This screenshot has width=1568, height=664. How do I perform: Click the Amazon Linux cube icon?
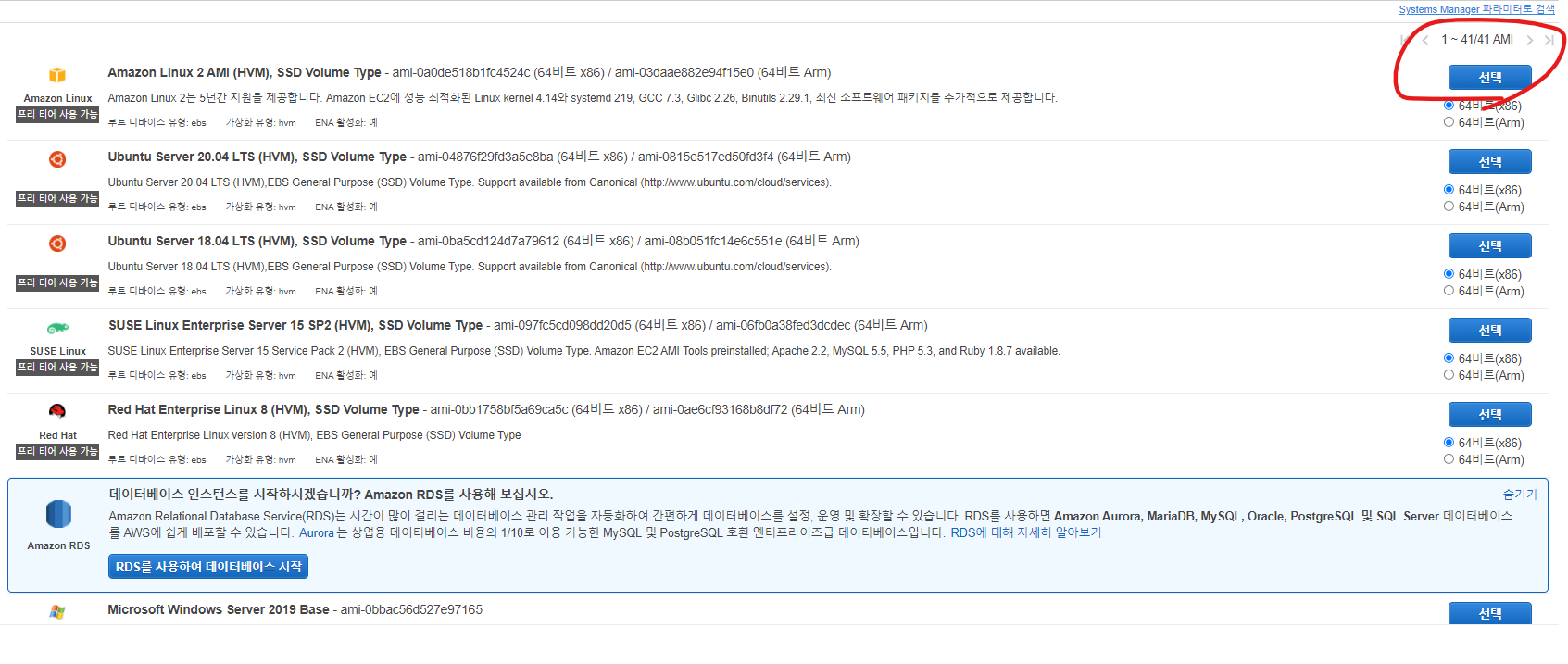click(57, 75)
